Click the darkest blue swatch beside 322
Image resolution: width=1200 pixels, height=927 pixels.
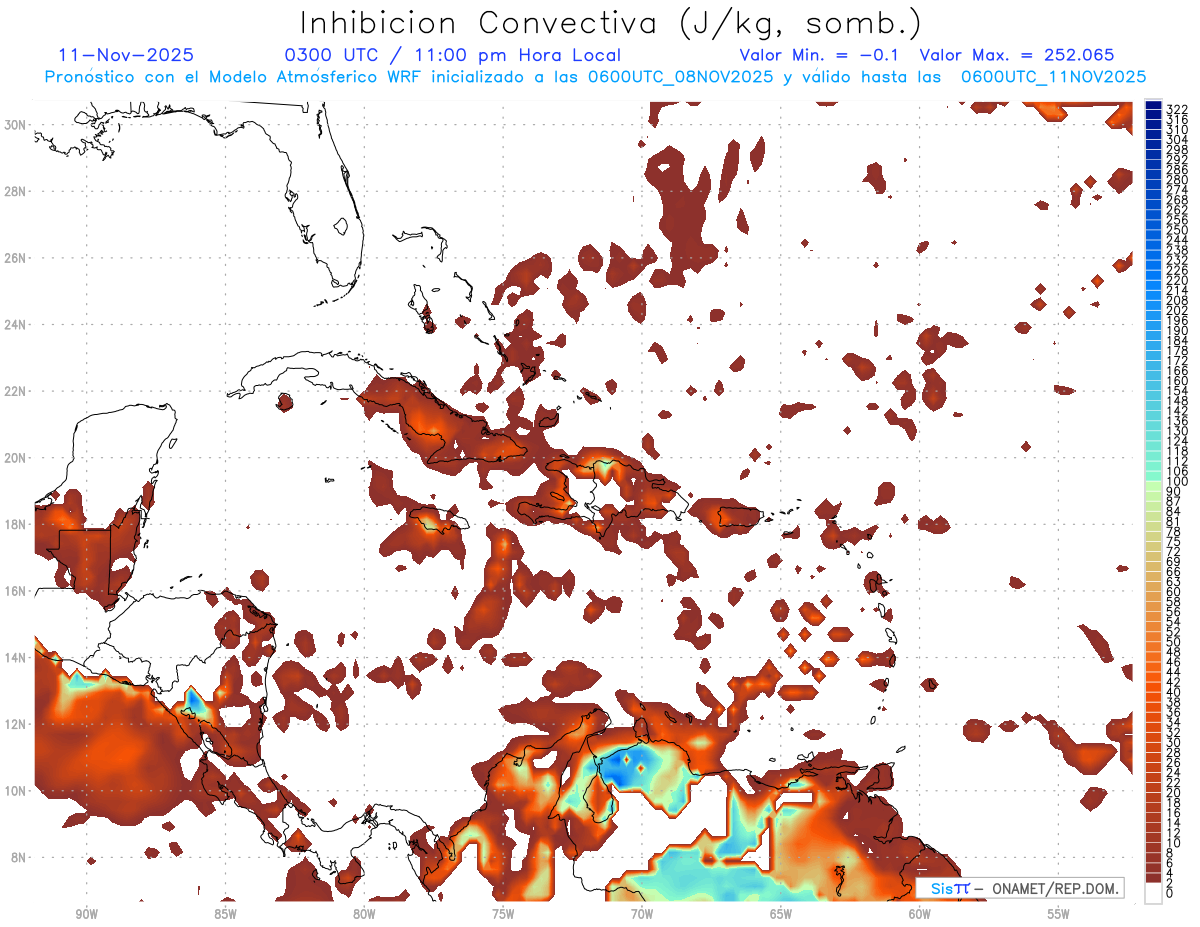pos(1153,106)
